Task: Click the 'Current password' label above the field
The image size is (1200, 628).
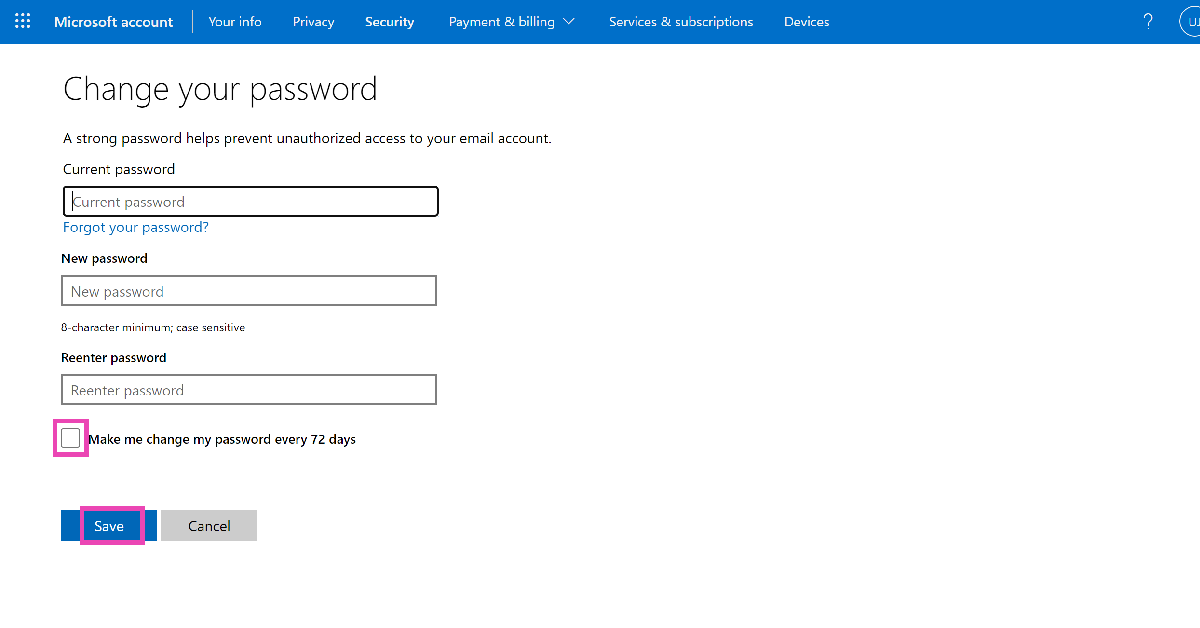Action: tap(119, 169)
